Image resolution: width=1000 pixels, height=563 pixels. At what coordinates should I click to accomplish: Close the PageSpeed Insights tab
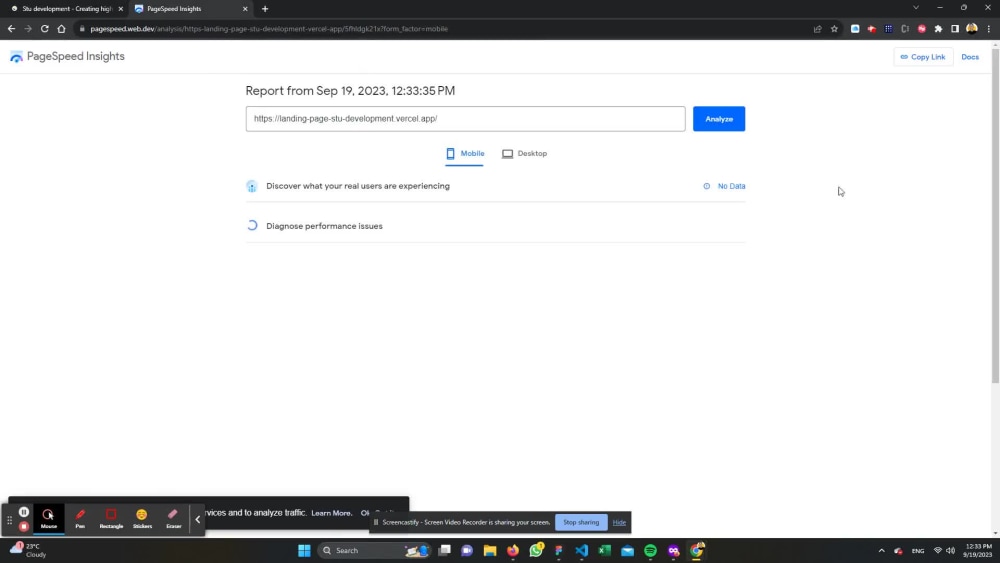(245, 9)
